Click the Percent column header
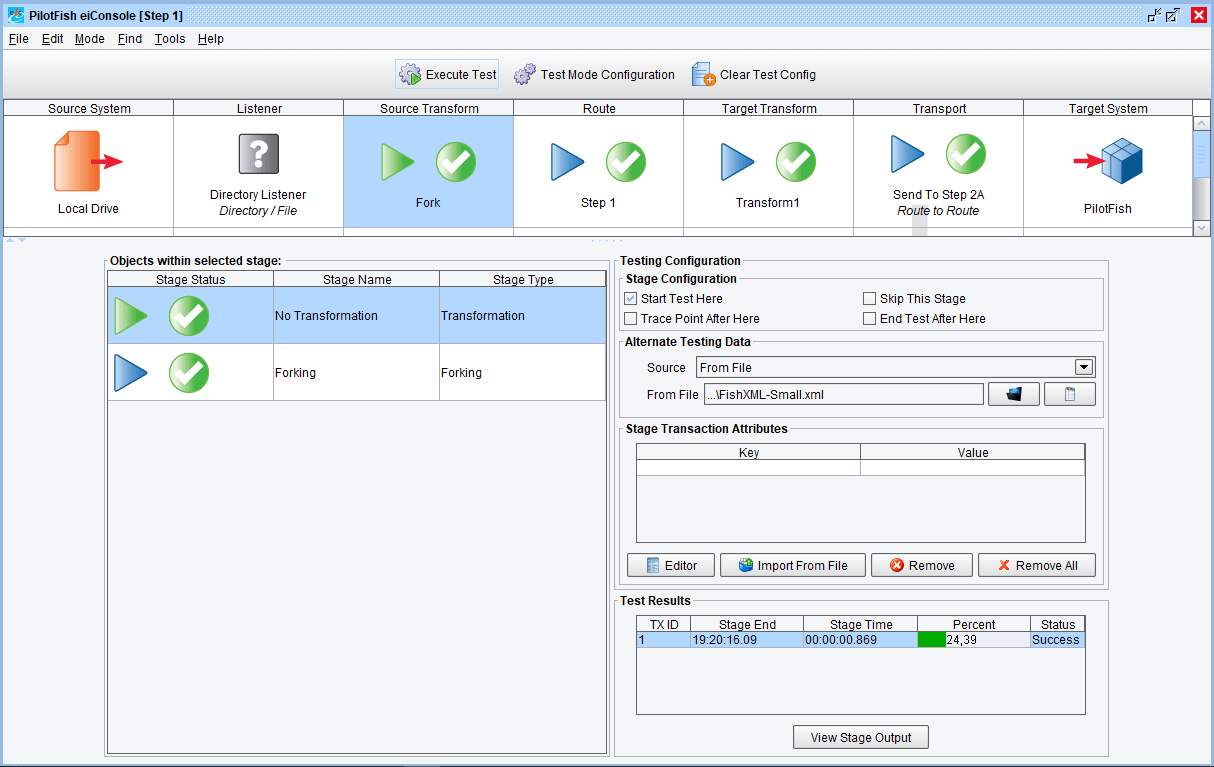 (x=974, y=624)
